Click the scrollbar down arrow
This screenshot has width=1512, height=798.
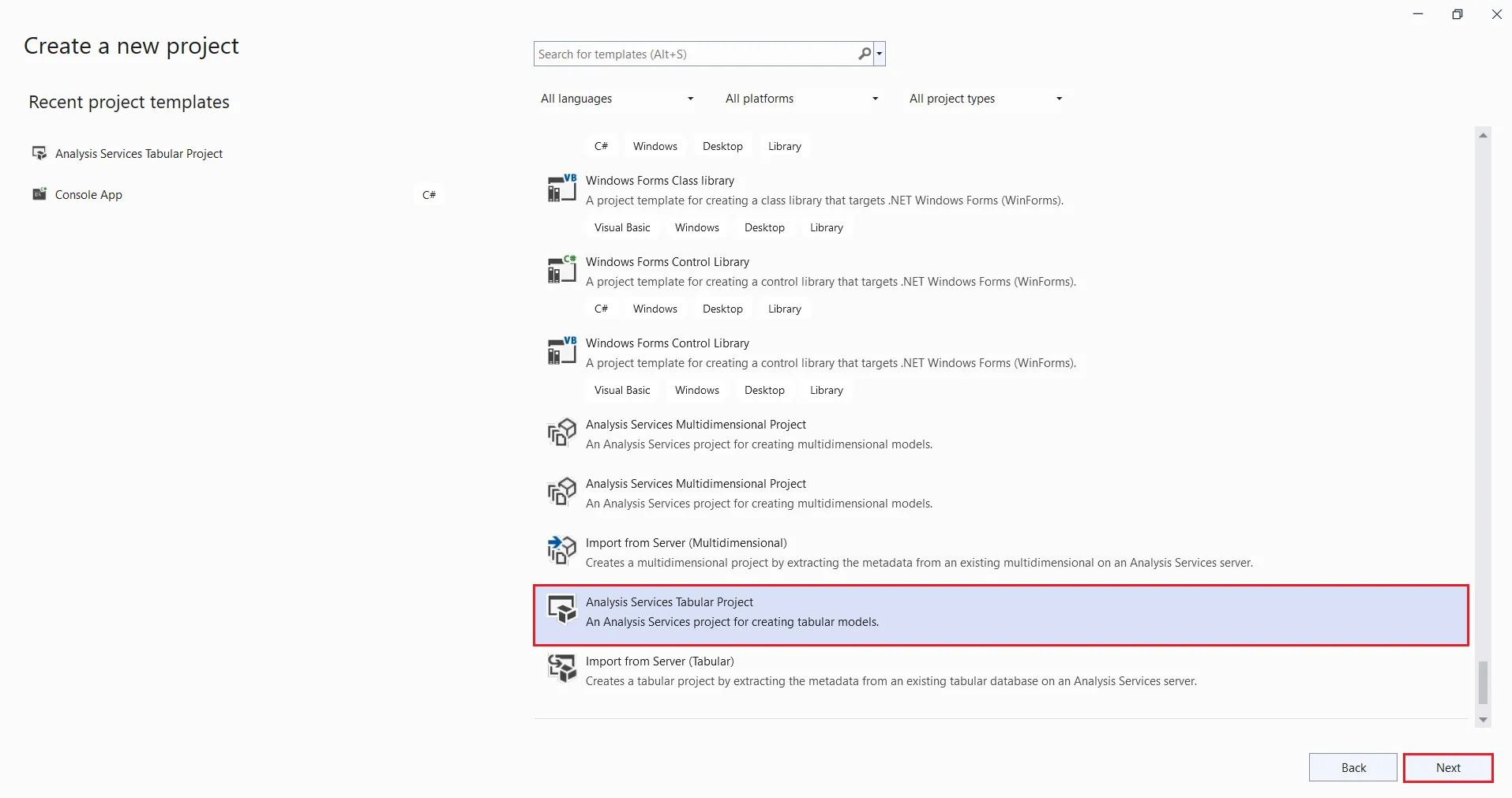coord(1483,720)
